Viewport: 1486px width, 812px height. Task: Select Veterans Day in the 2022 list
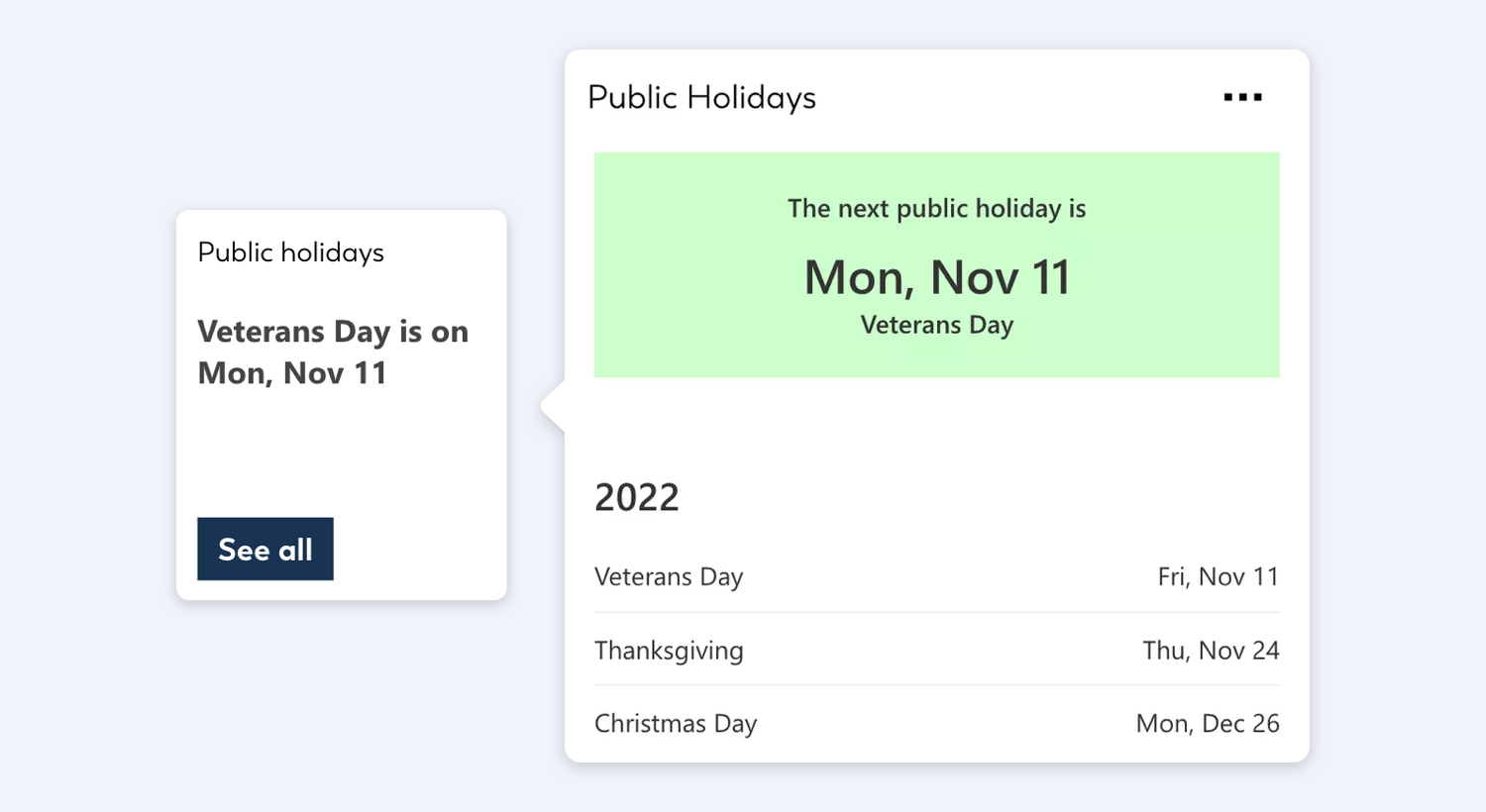coord(669,576)
